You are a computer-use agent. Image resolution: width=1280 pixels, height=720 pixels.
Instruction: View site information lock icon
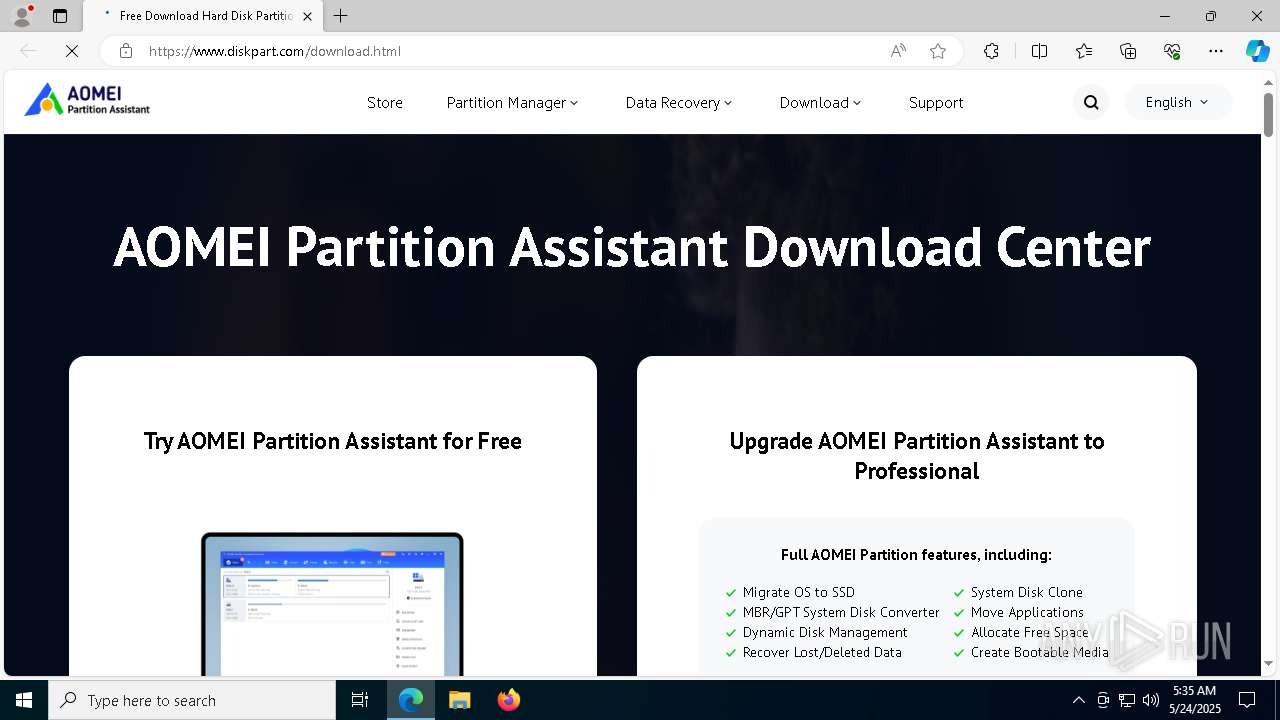click(125, 51)
